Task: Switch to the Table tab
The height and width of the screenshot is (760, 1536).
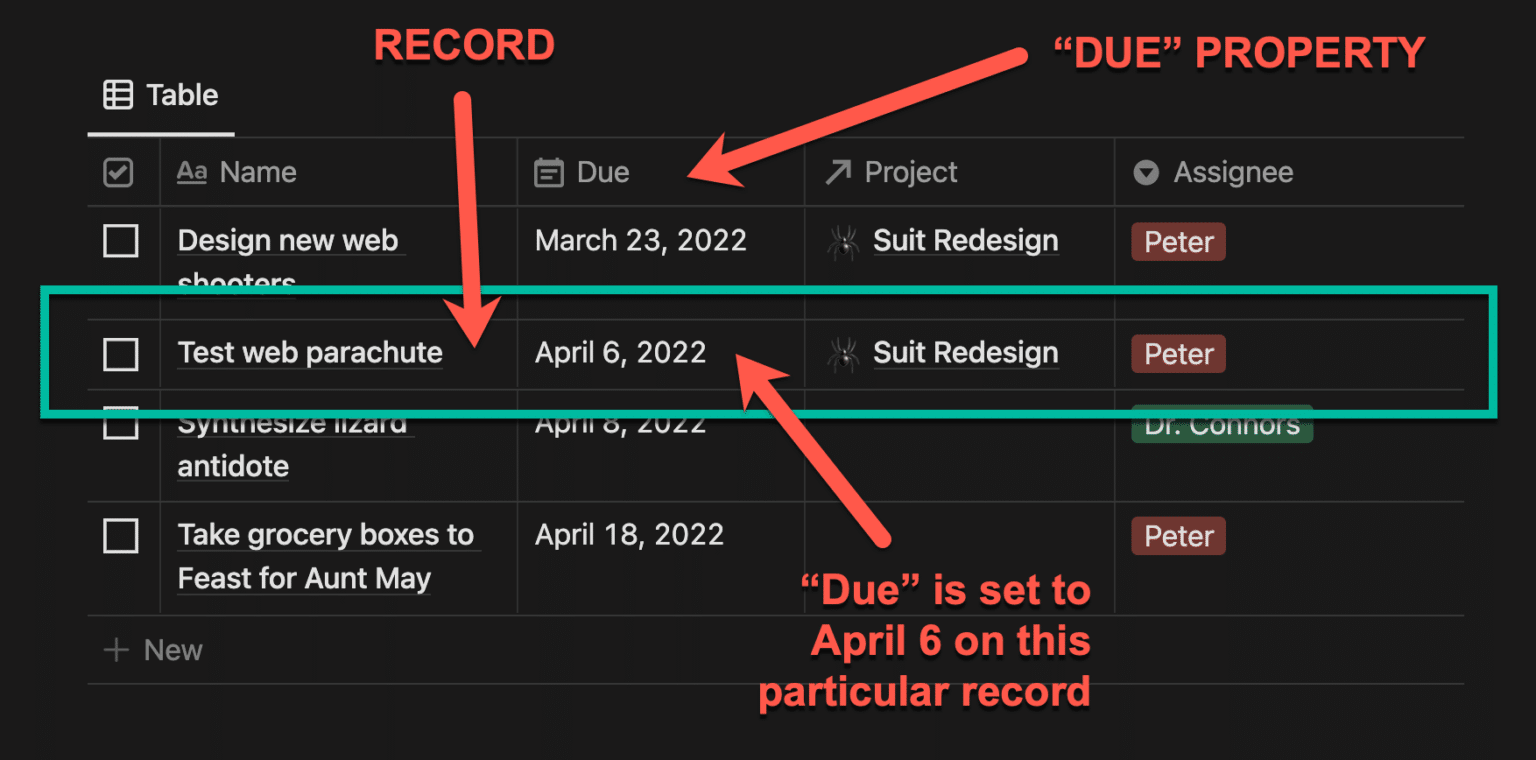Action: pyautogui.click(x=160, y=94)
